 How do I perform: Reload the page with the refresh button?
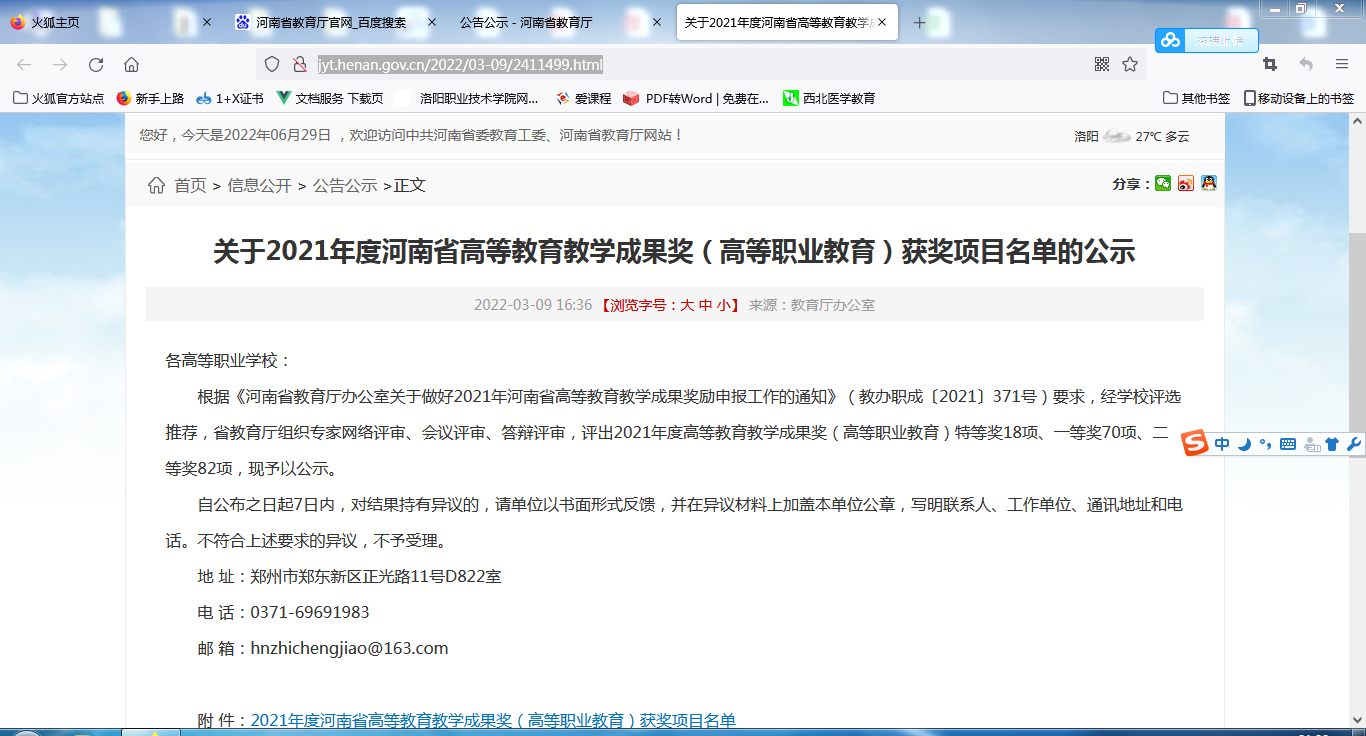96,65
